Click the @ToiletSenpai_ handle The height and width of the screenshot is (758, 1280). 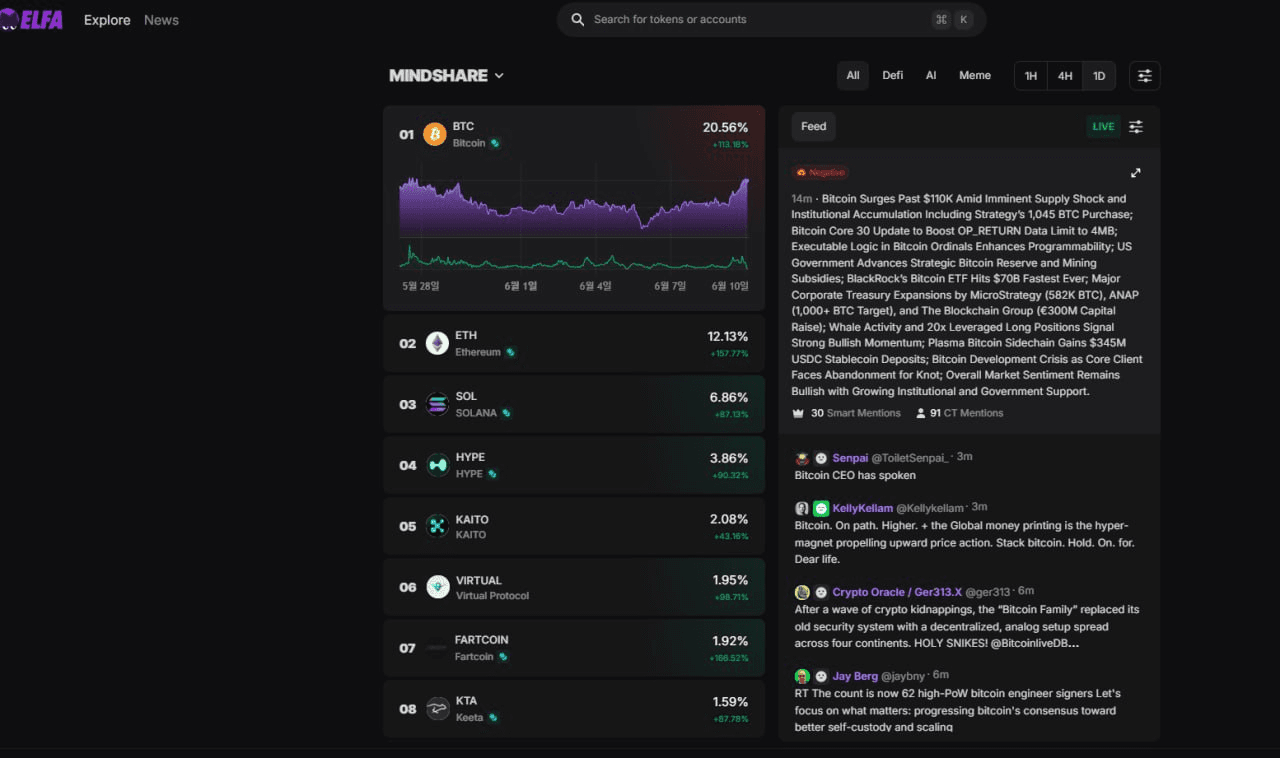911,458
